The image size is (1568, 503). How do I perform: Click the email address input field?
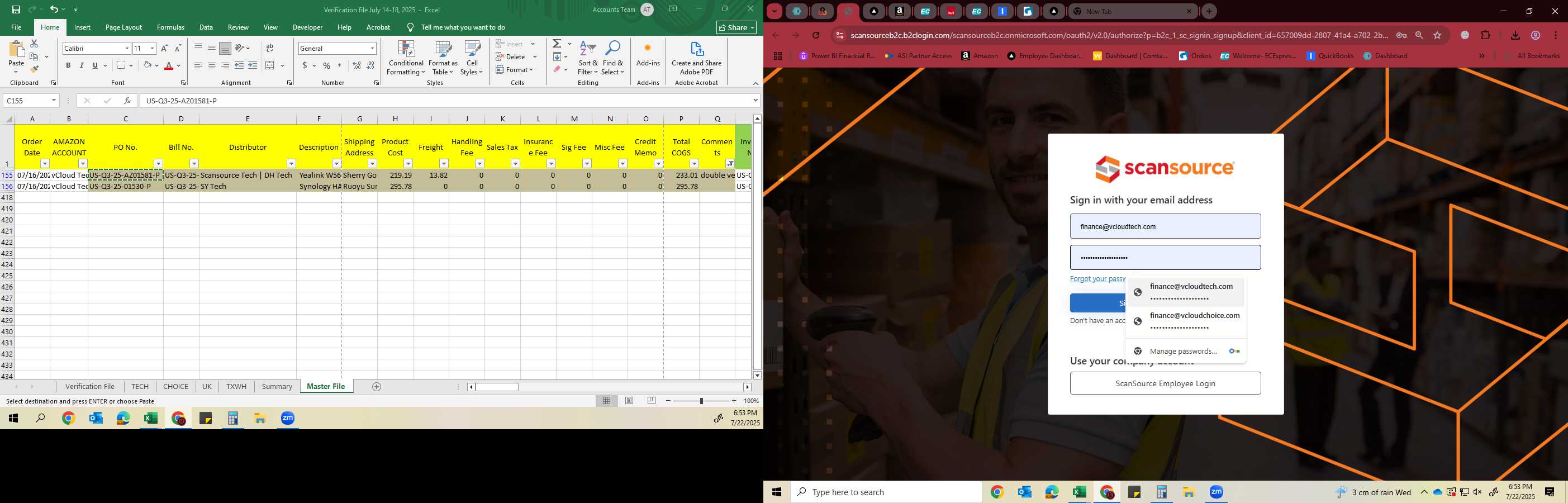coord(1165,226)
